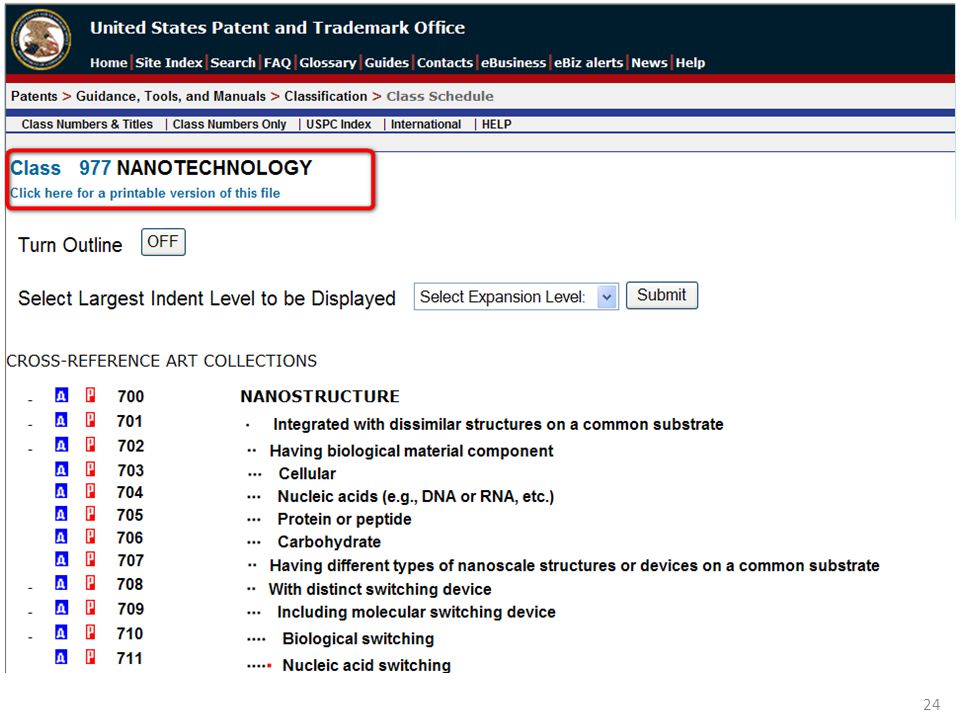Select subclass number 700

coord(130,396)
